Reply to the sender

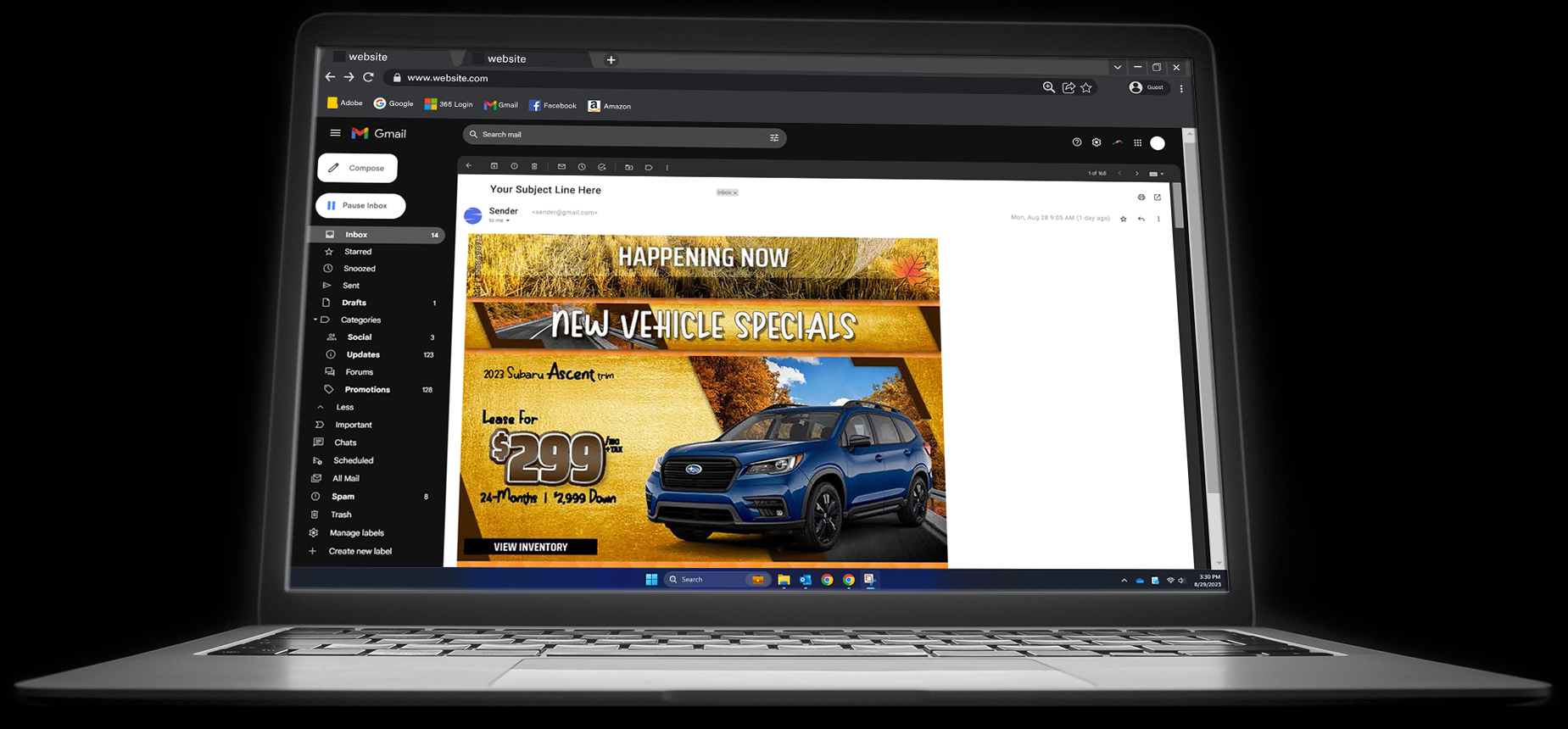(1141, 219)
